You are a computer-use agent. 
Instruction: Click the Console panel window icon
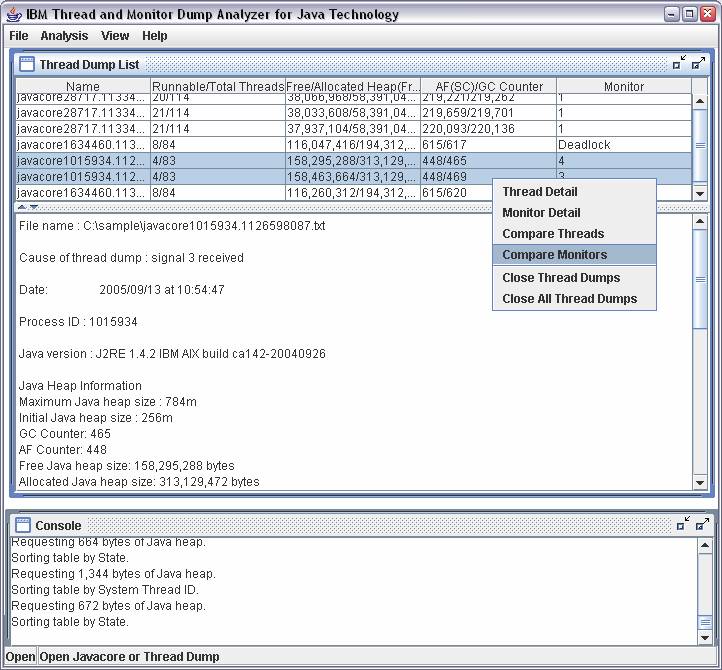click(22, 525)
